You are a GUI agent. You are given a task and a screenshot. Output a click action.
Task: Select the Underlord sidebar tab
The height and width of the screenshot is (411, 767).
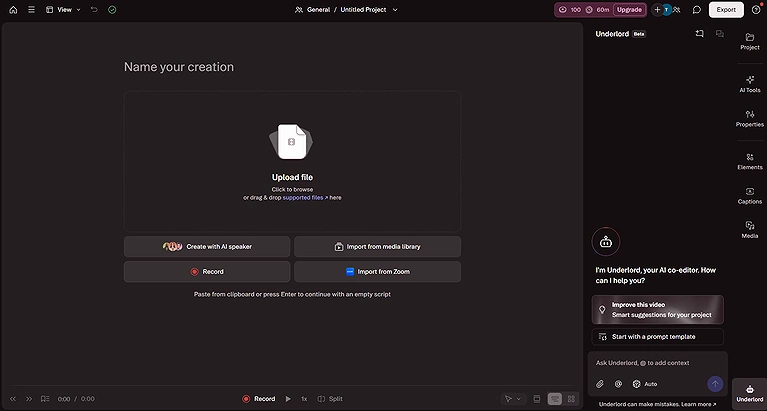point(750,393)
